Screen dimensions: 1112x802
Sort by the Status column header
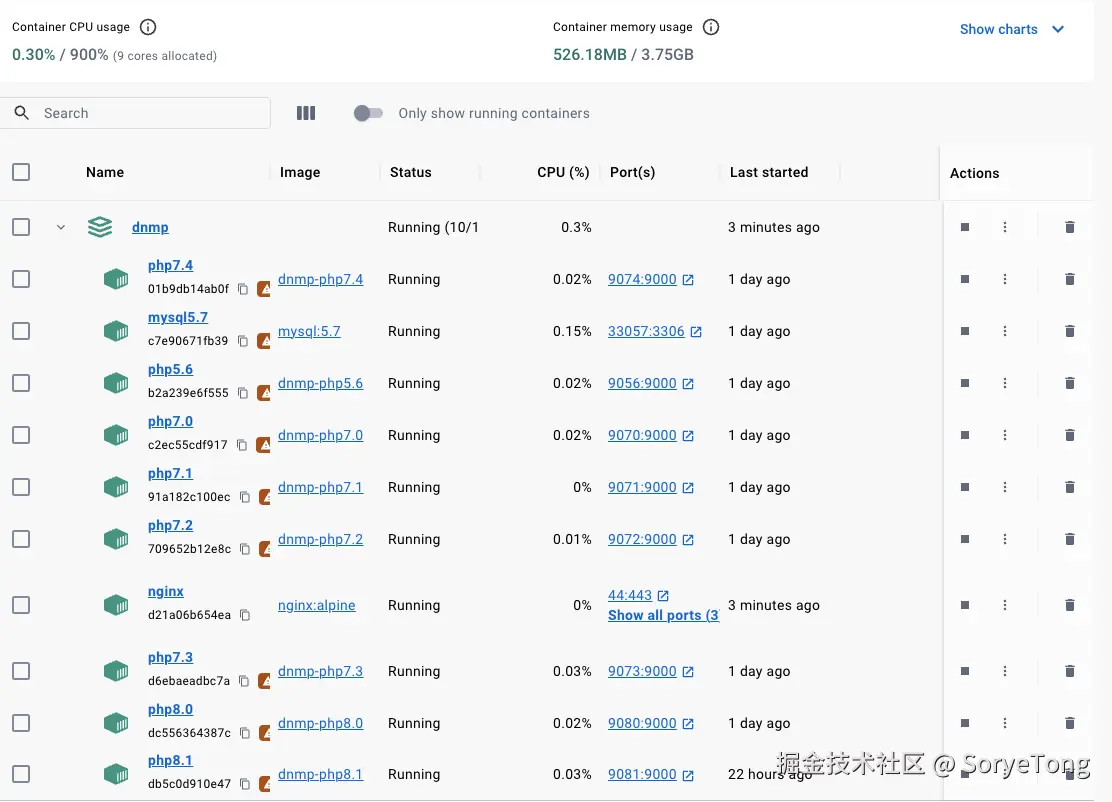coord(411,172)
